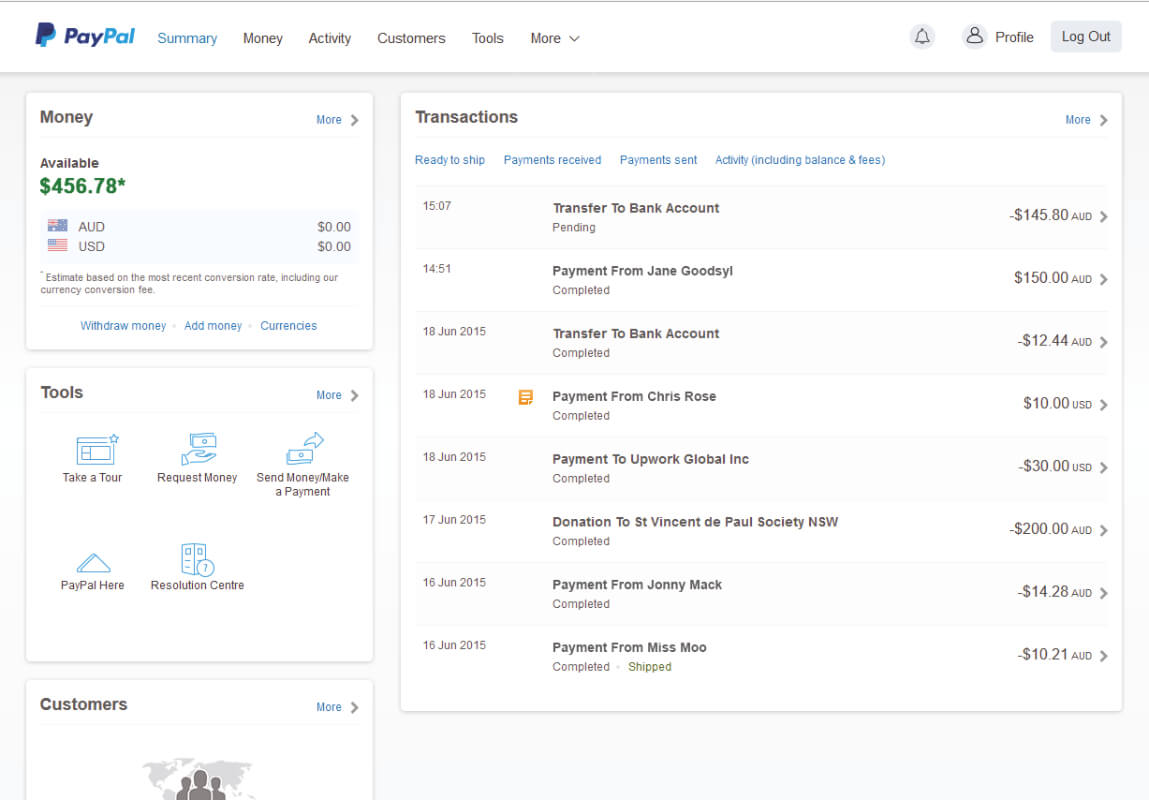Screen dimensions: 1149x800
Task: Go to the Summary tab
Action: (187, 38)
